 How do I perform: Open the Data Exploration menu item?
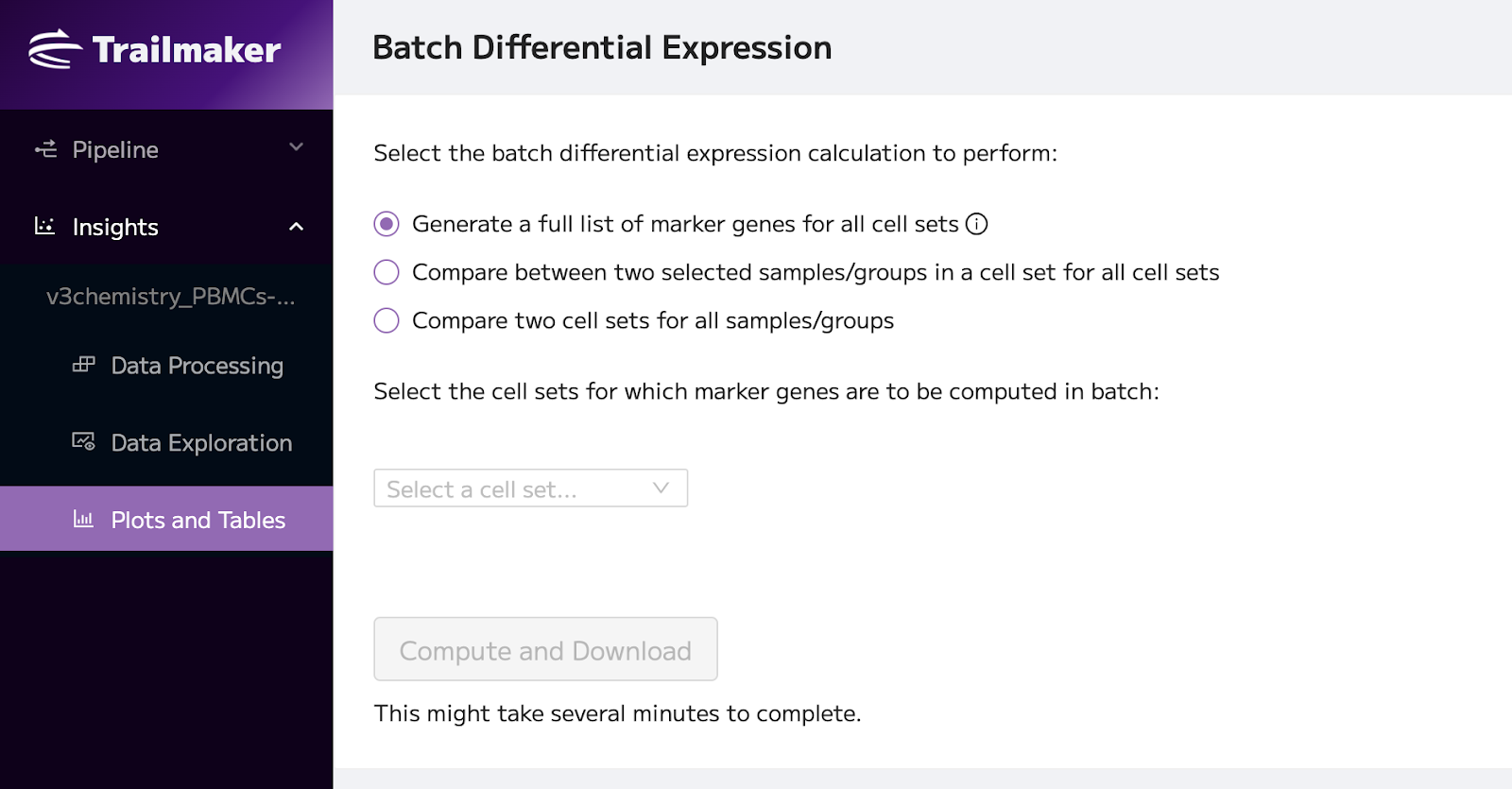coord(166,443)
